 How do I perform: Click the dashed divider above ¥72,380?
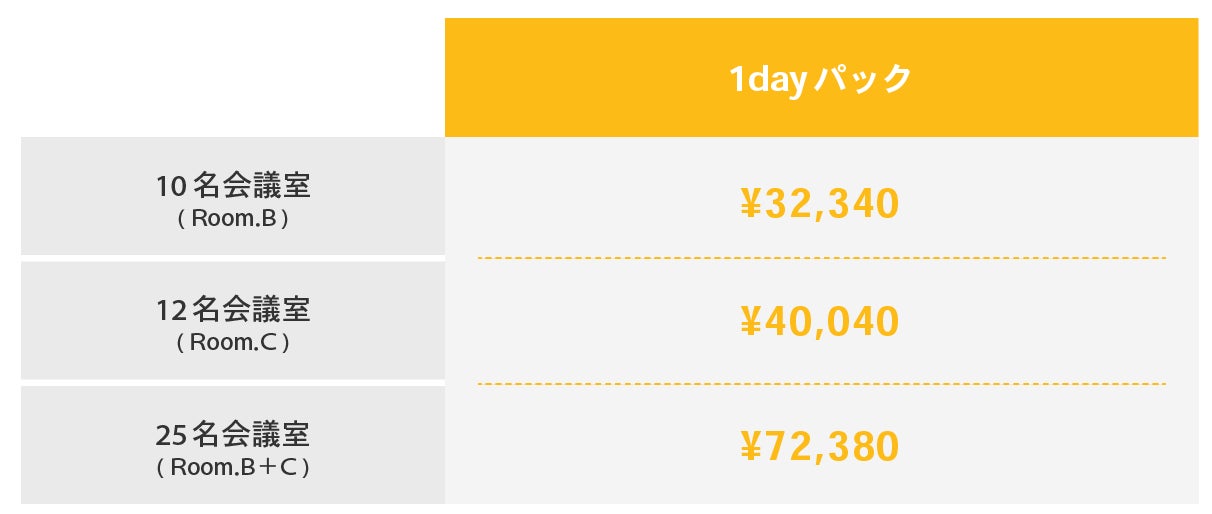(820, 383)
